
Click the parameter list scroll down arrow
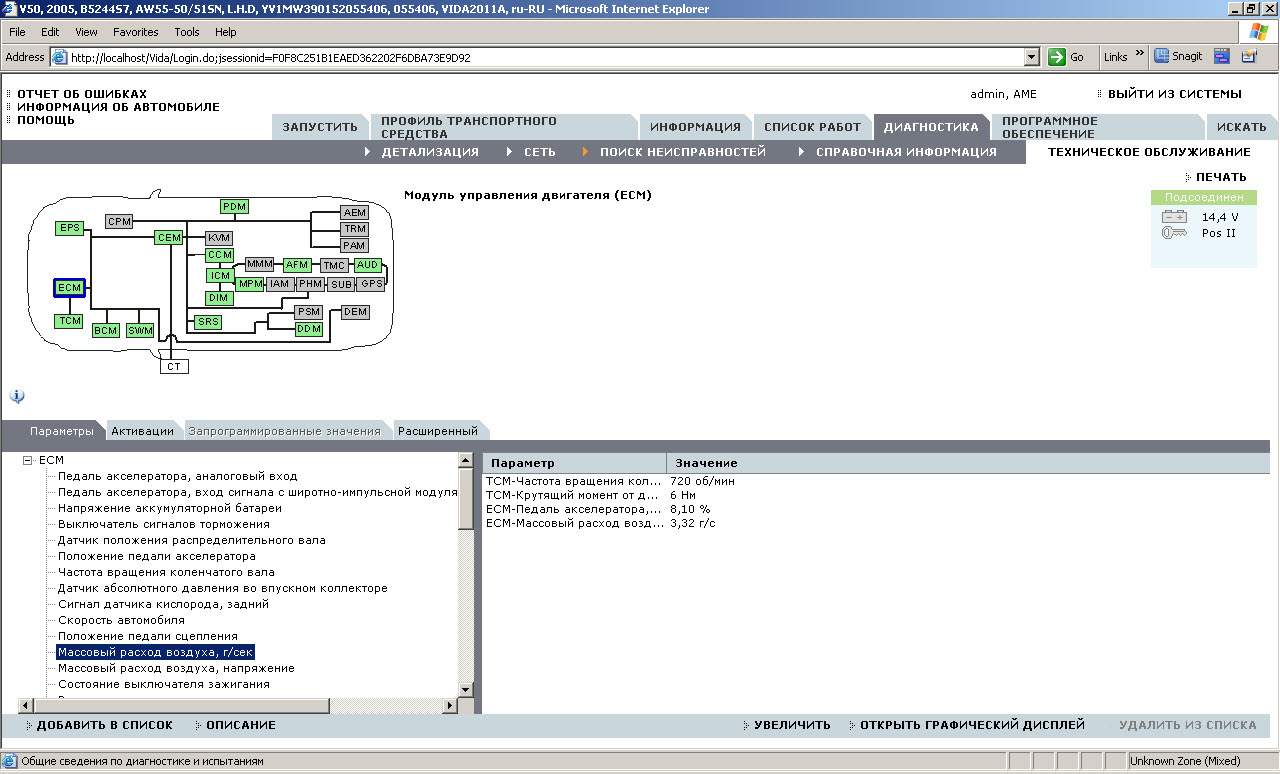[465, 690]
